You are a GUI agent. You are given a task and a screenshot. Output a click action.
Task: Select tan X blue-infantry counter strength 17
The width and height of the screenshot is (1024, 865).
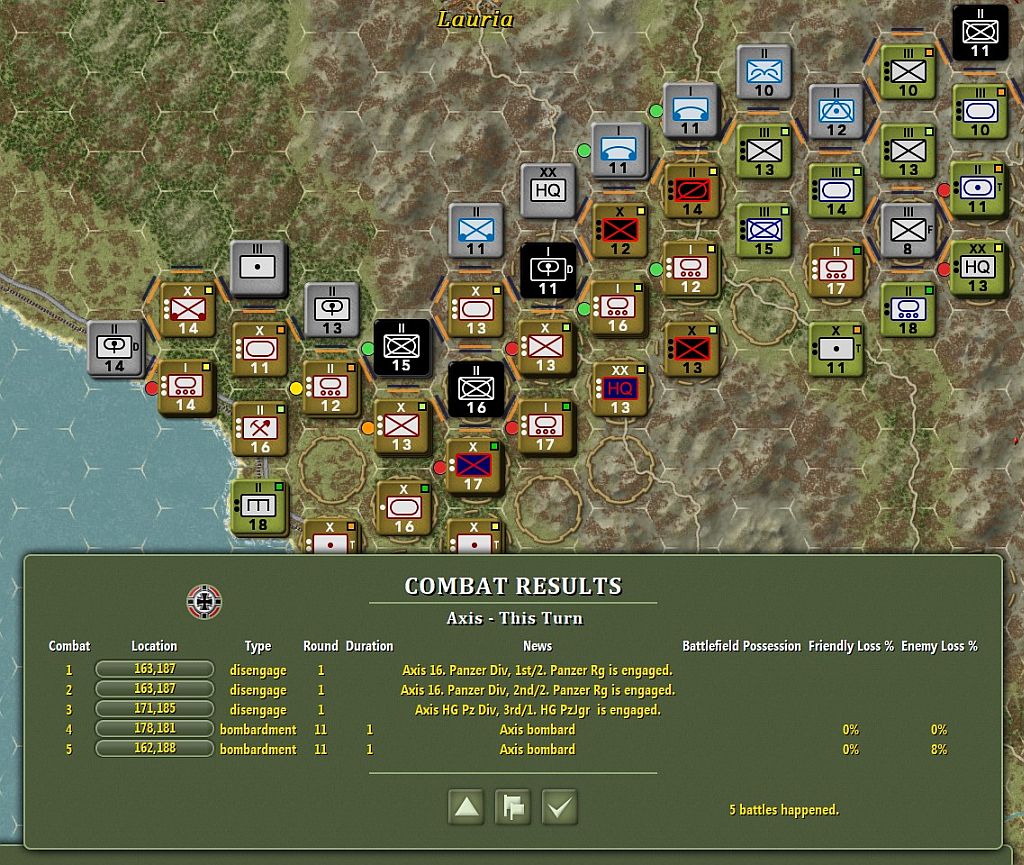click(x=473, y=466)
